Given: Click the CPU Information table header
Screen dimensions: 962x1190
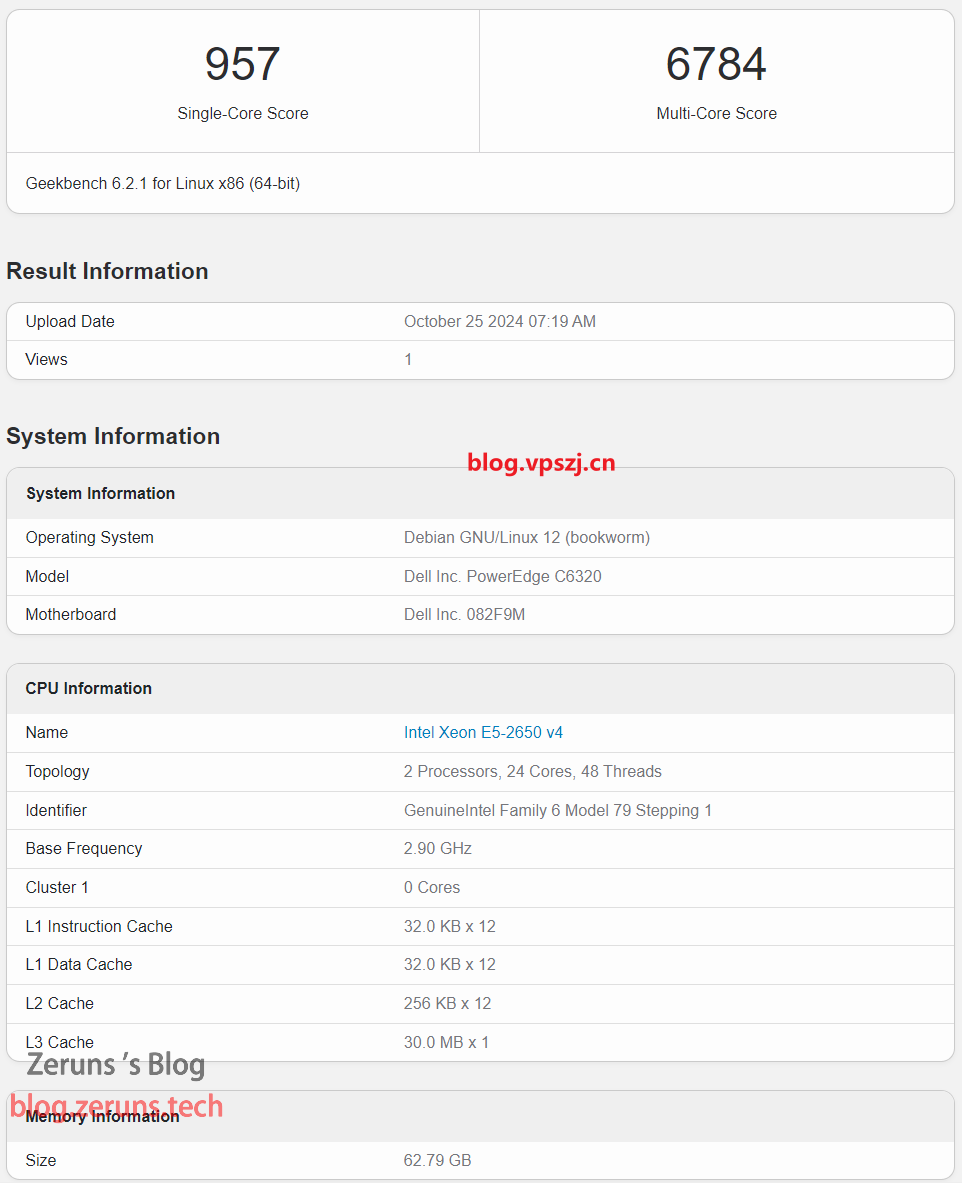Looking at the screenshot, I should click(x=88, y=689).
